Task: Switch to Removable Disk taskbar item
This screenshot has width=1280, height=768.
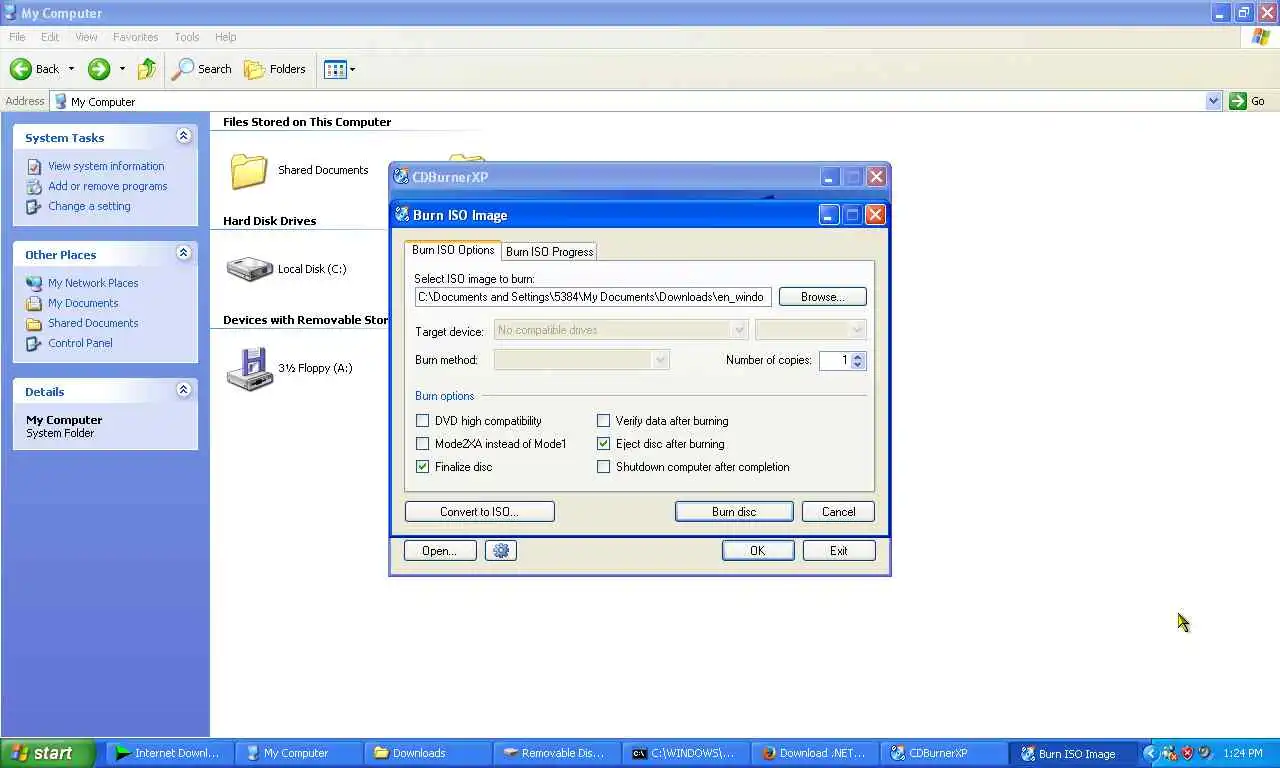Action: 557,753
